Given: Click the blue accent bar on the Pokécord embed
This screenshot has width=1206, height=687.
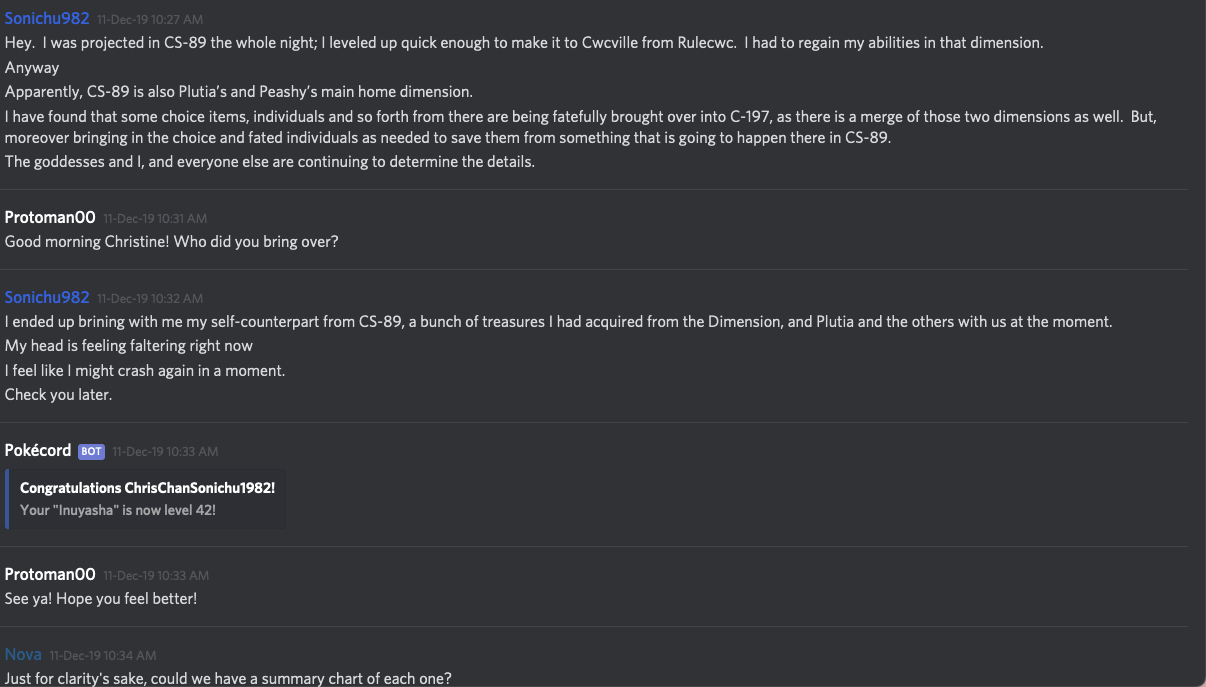Looking at the screenshot, I should pos(7,499).
